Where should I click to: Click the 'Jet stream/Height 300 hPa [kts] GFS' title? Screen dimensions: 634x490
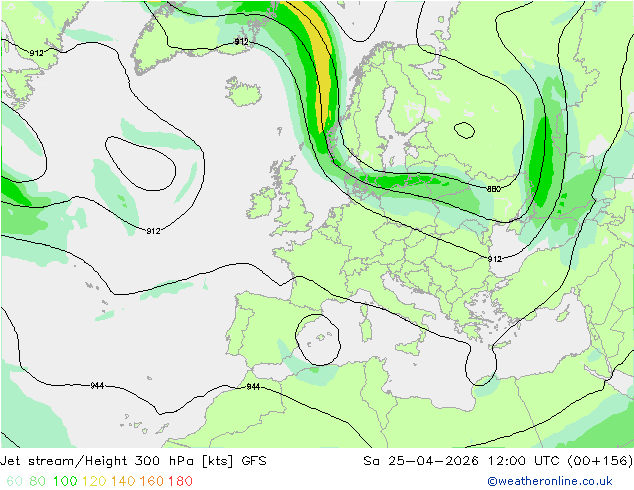click(x=133, y=461)
